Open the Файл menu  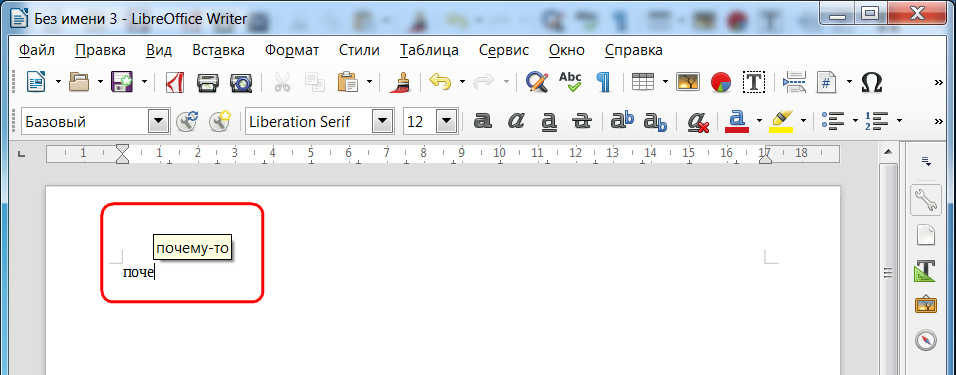click(37, 50)
